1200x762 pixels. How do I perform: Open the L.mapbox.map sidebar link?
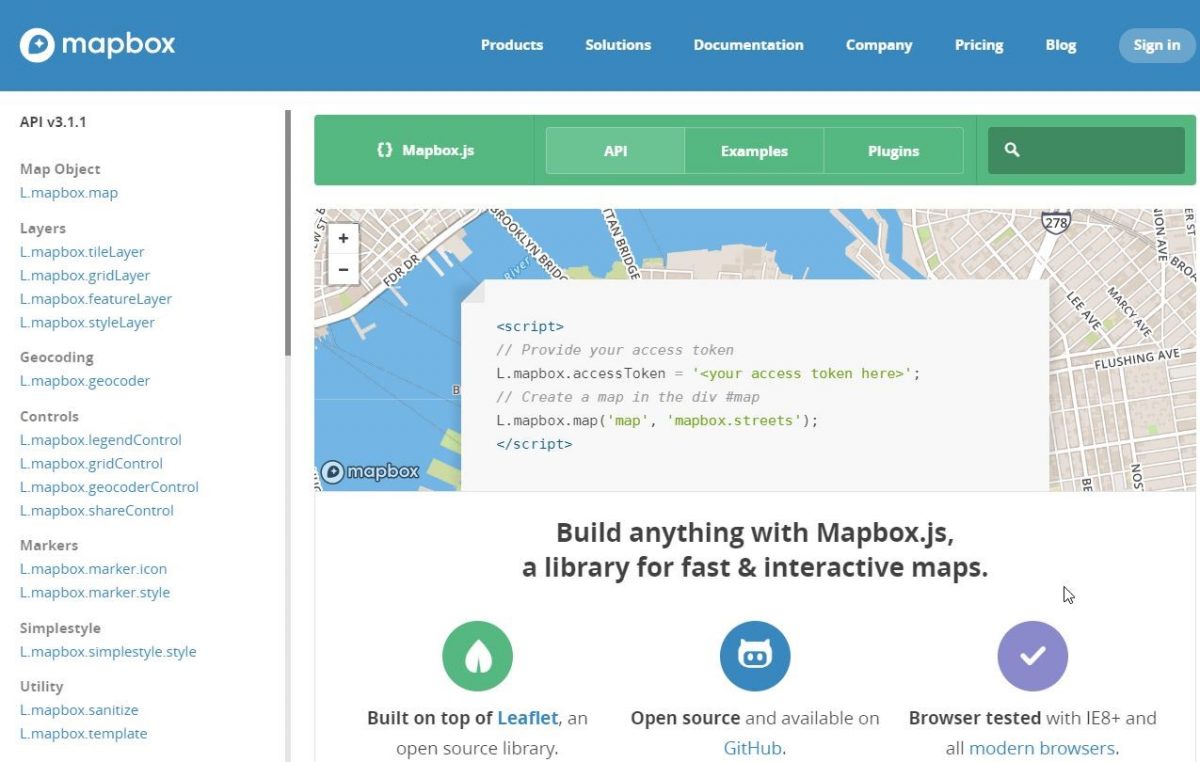coord(68,192)
